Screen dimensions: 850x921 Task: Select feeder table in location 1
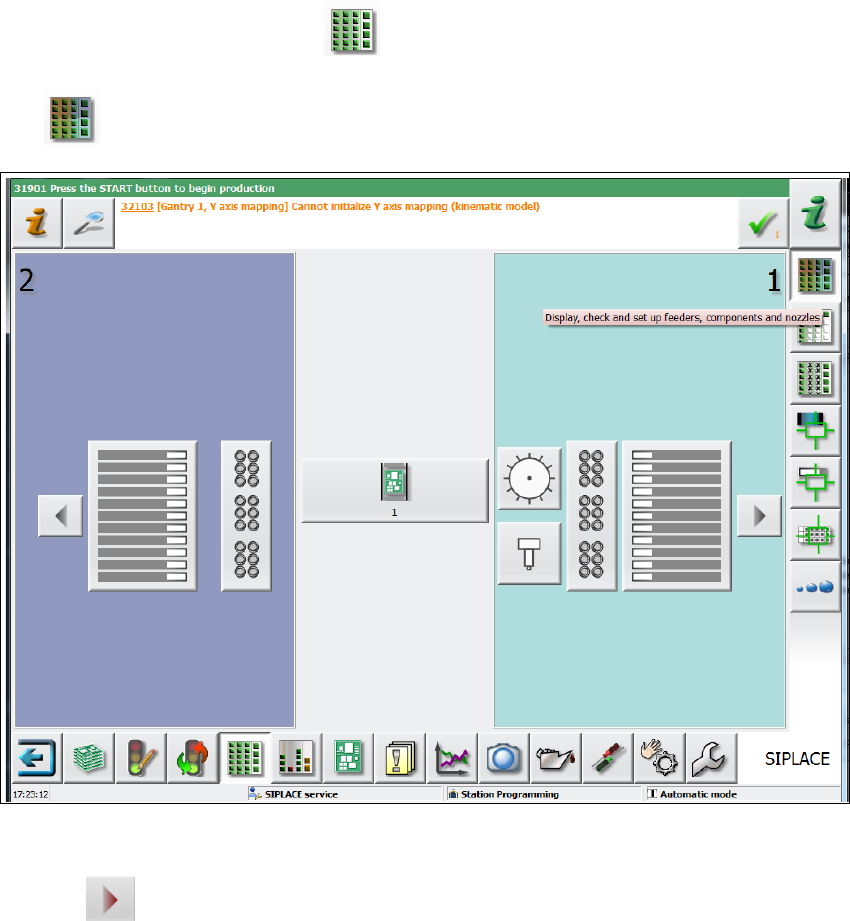(677, 516)
